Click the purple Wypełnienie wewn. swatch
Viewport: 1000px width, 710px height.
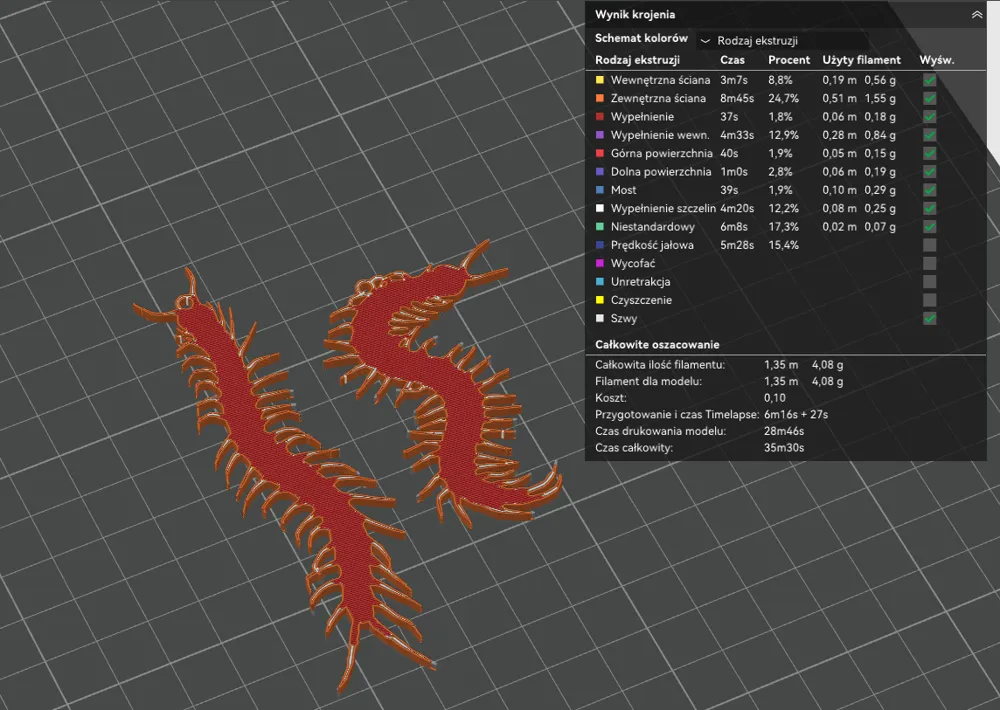point(599,135)
